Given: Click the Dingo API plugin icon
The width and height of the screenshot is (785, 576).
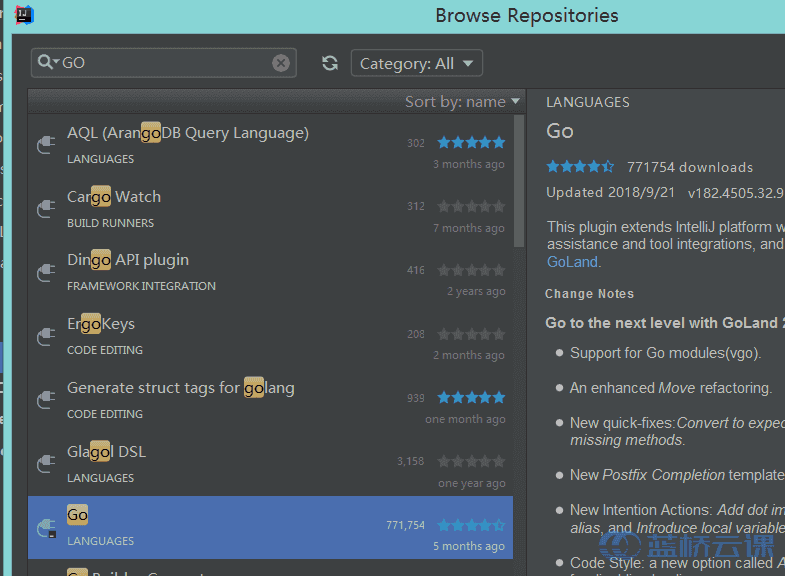Looking at the screenshot, I should coord(46,273).
